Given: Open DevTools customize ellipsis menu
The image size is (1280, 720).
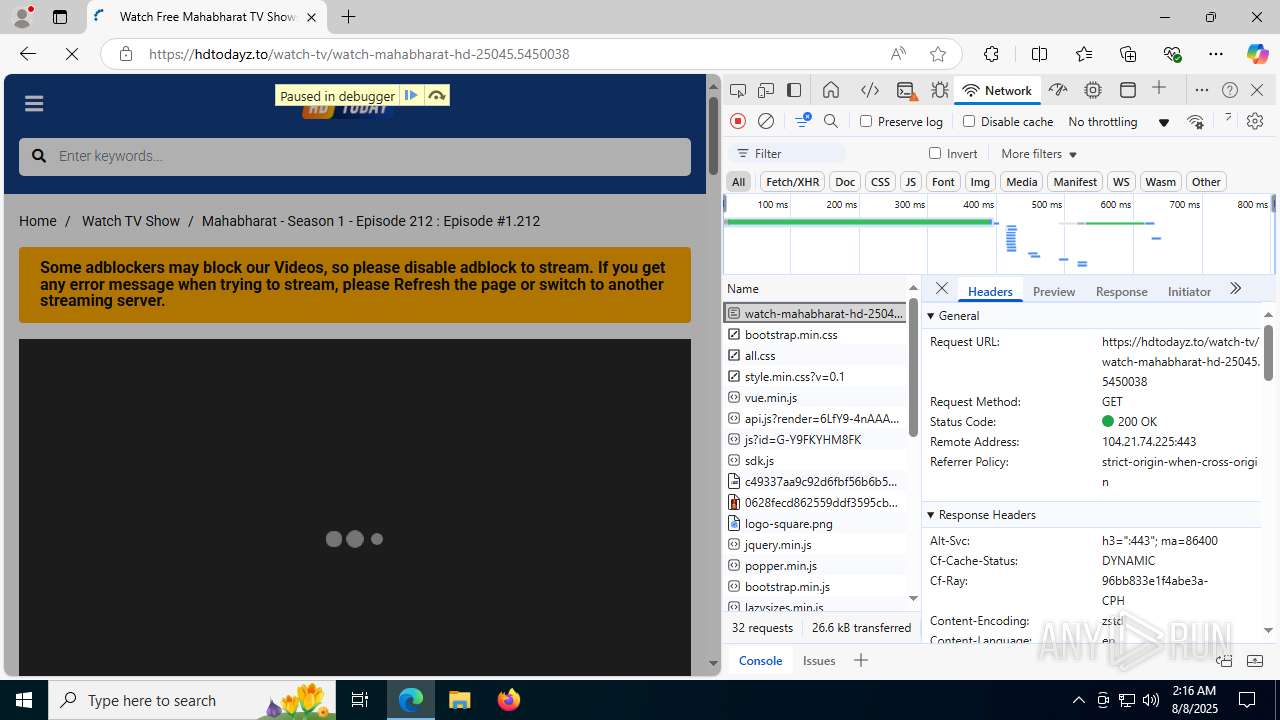Looking at the screenshot, I should point(1202,90).
